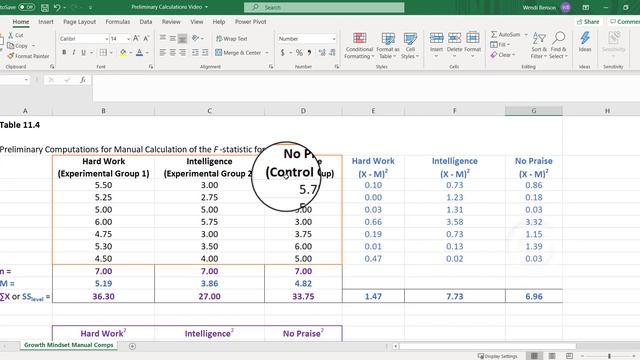The height and width of the screenshot is (360, 640).
Task: Add a new sheet with plus button
Action: (132, 346)
